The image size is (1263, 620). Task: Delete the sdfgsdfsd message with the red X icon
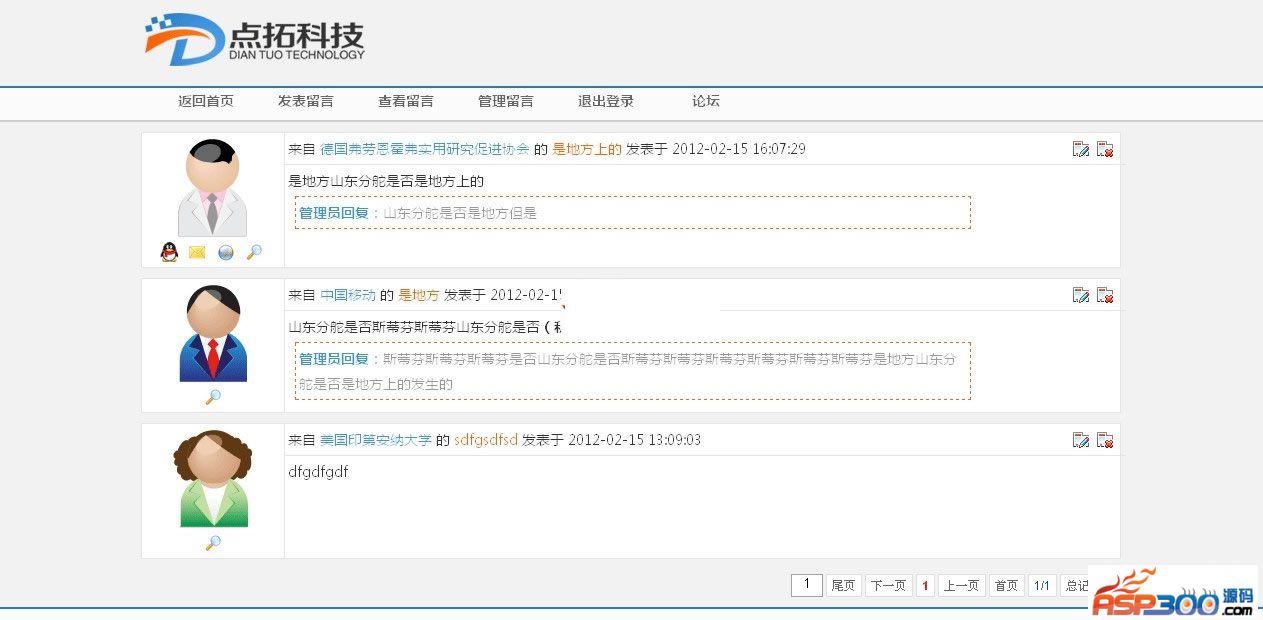tap(1105, 440)
